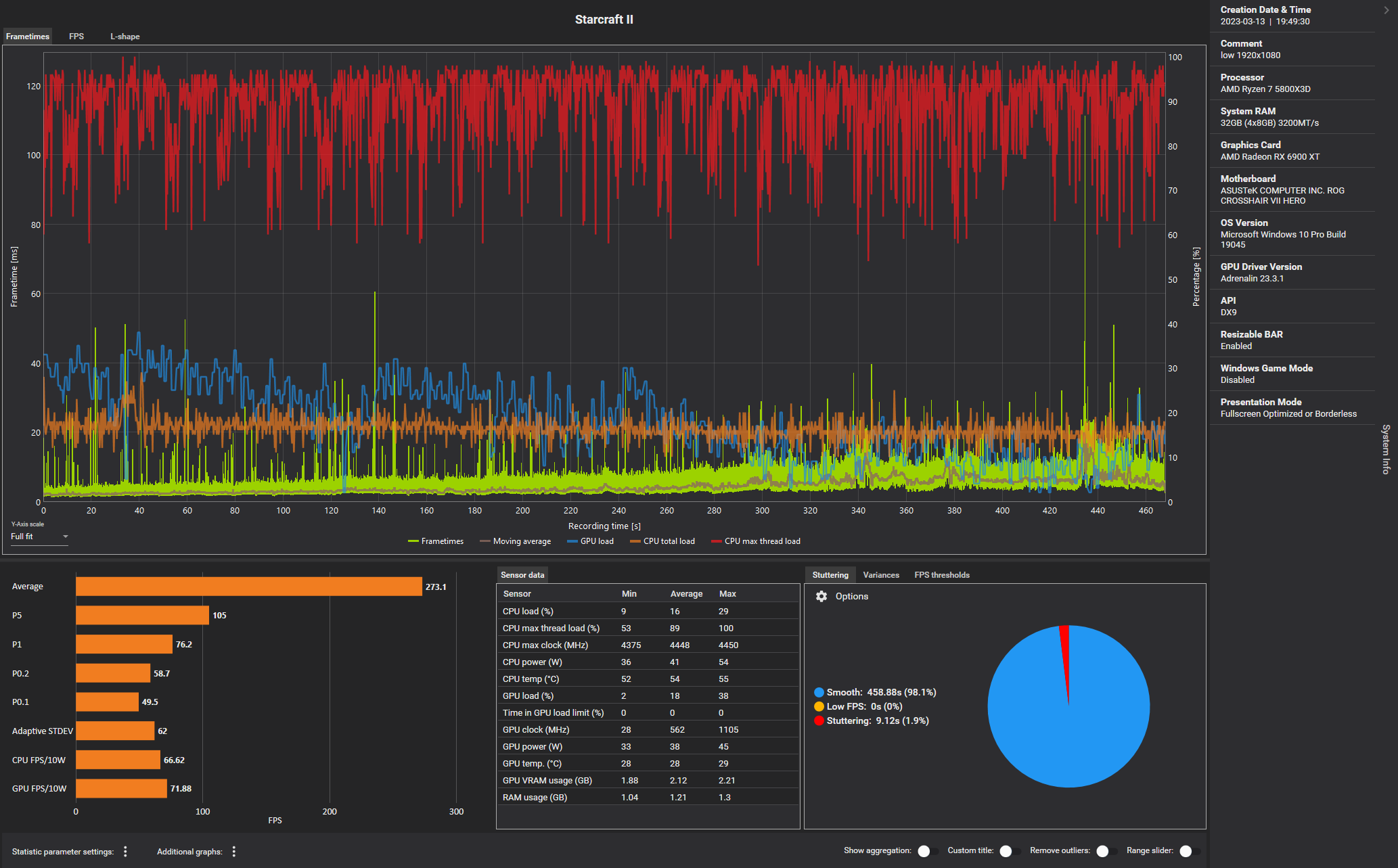The image size is (1398, 868).
Task: Select the Stuttering tab
Action: click(830, 575)
